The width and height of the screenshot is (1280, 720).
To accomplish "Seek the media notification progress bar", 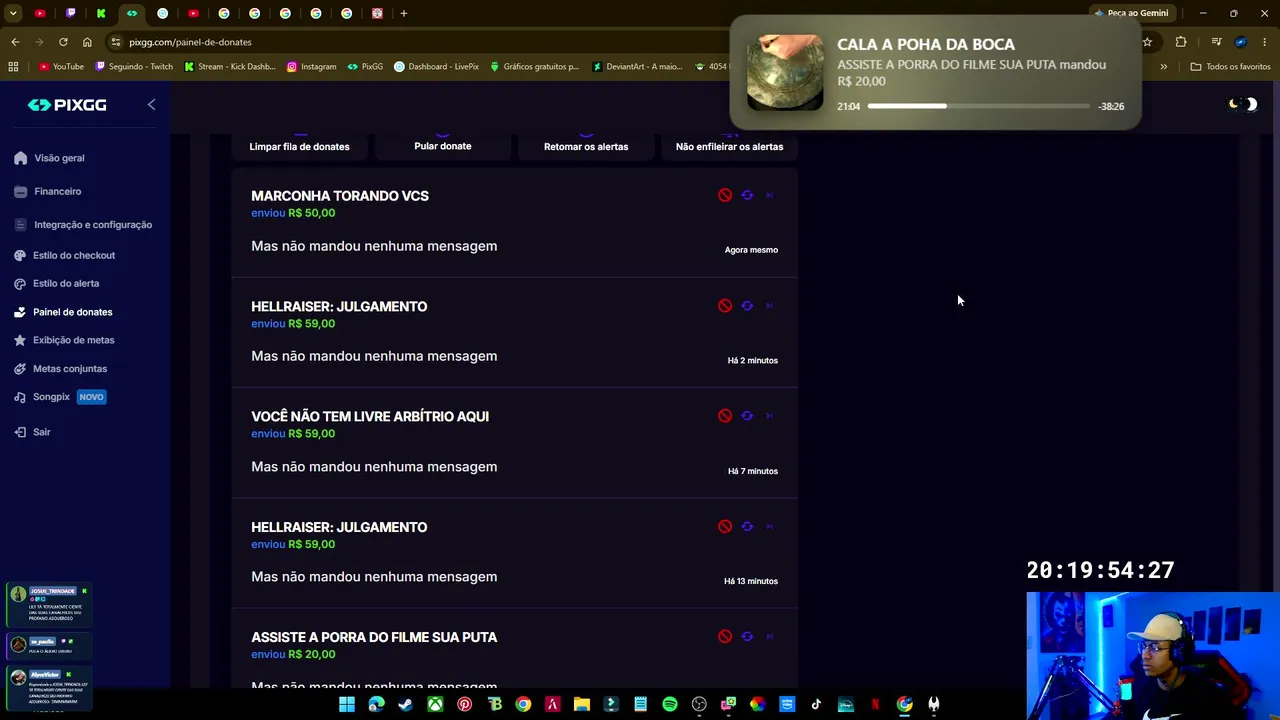I will 978,106.
